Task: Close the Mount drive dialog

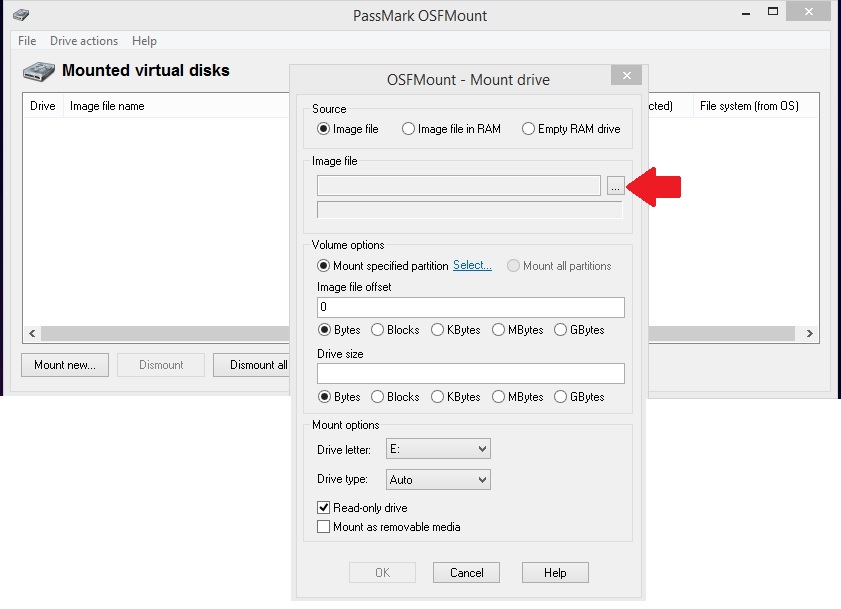Action: click(626, 75)
